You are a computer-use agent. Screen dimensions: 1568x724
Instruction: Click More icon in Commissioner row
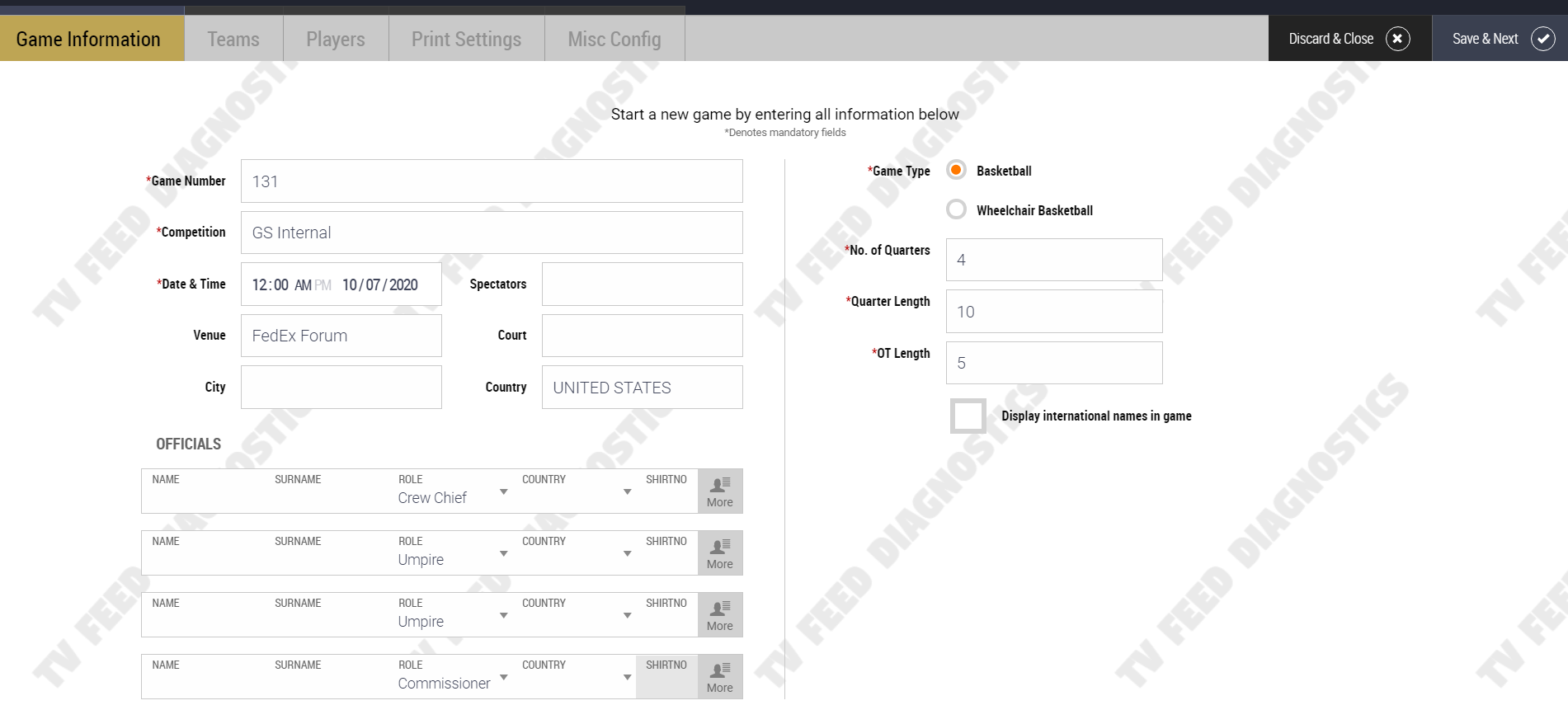coord(720,677)
